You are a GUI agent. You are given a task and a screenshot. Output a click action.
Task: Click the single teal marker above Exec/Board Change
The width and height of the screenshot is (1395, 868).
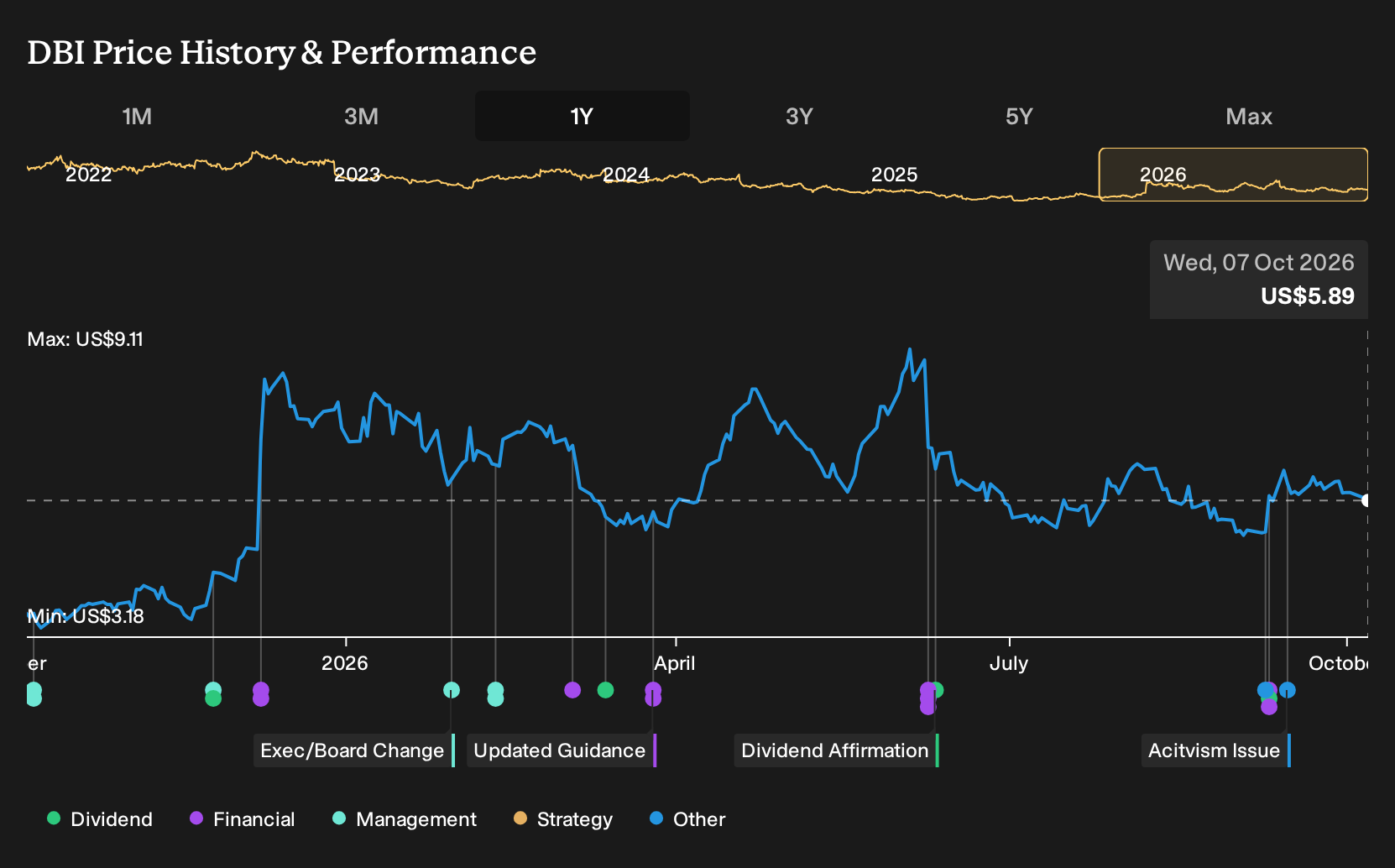pos(452,690)
